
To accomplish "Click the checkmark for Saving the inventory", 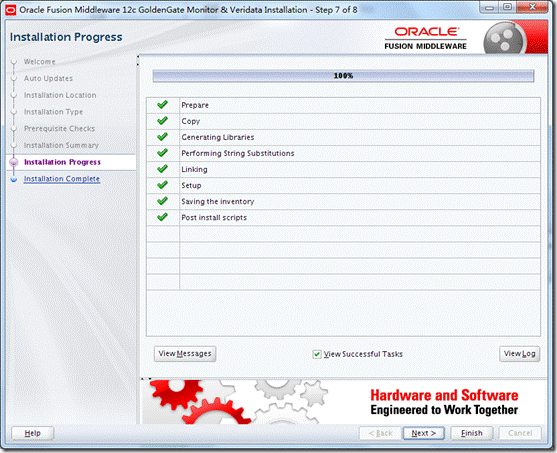I will point(162,201).
